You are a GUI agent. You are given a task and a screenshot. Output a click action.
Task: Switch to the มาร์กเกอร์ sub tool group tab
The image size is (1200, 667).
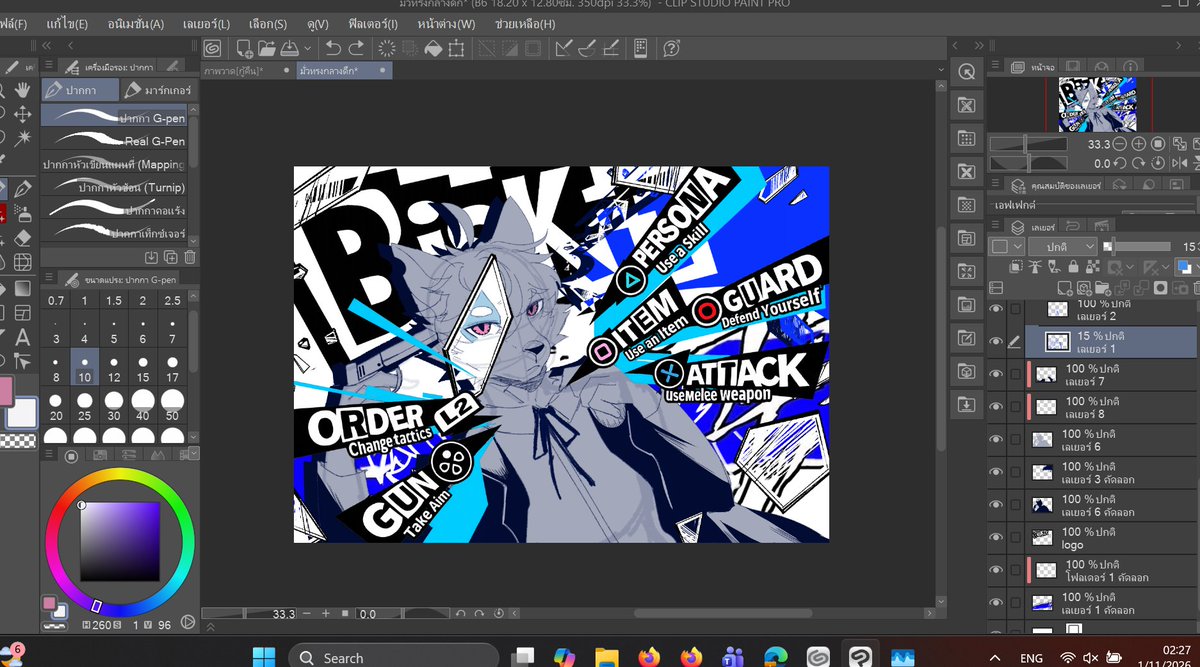click(159, 90)
